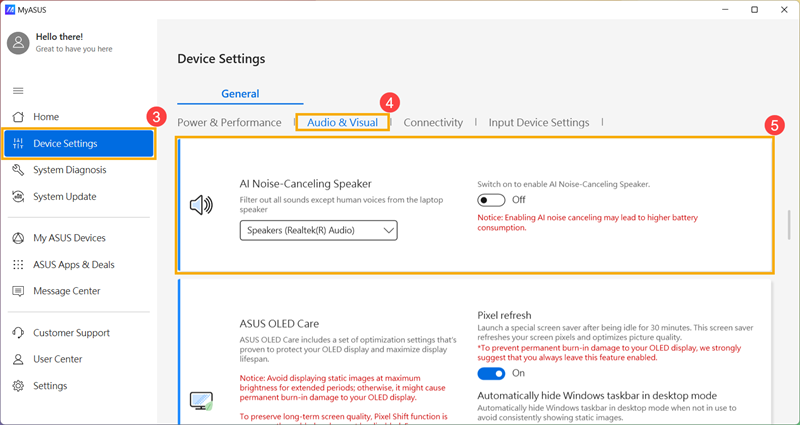This screenshot has width=800, height=425.
Task: Select the Audio & Visual tab
Action: (342, 122)
